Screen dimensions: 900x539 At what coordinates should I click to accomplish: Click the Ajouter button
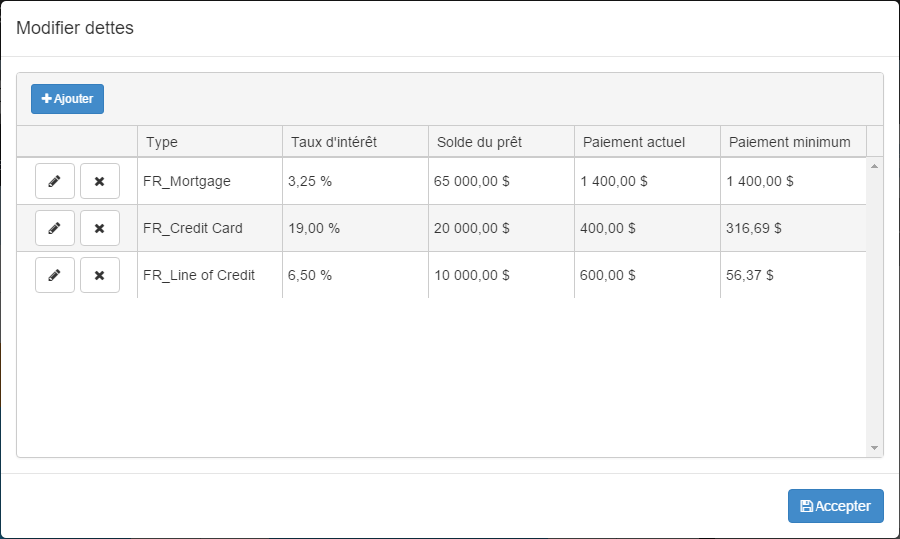pyautogui.click(x=67, y=99)
